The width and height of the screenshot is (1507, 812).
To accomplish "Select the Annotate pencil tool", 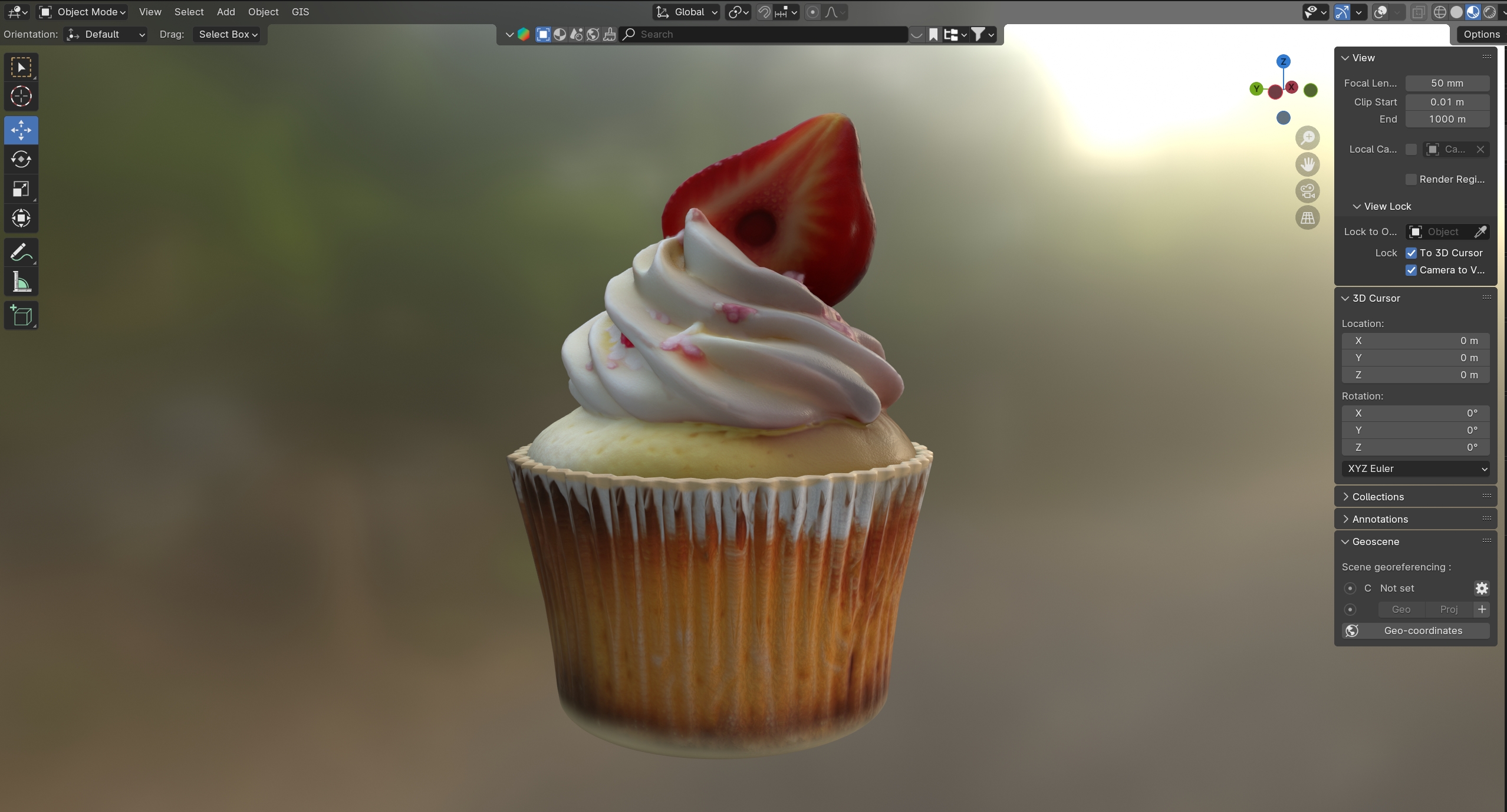I will (x=21, y=253).
